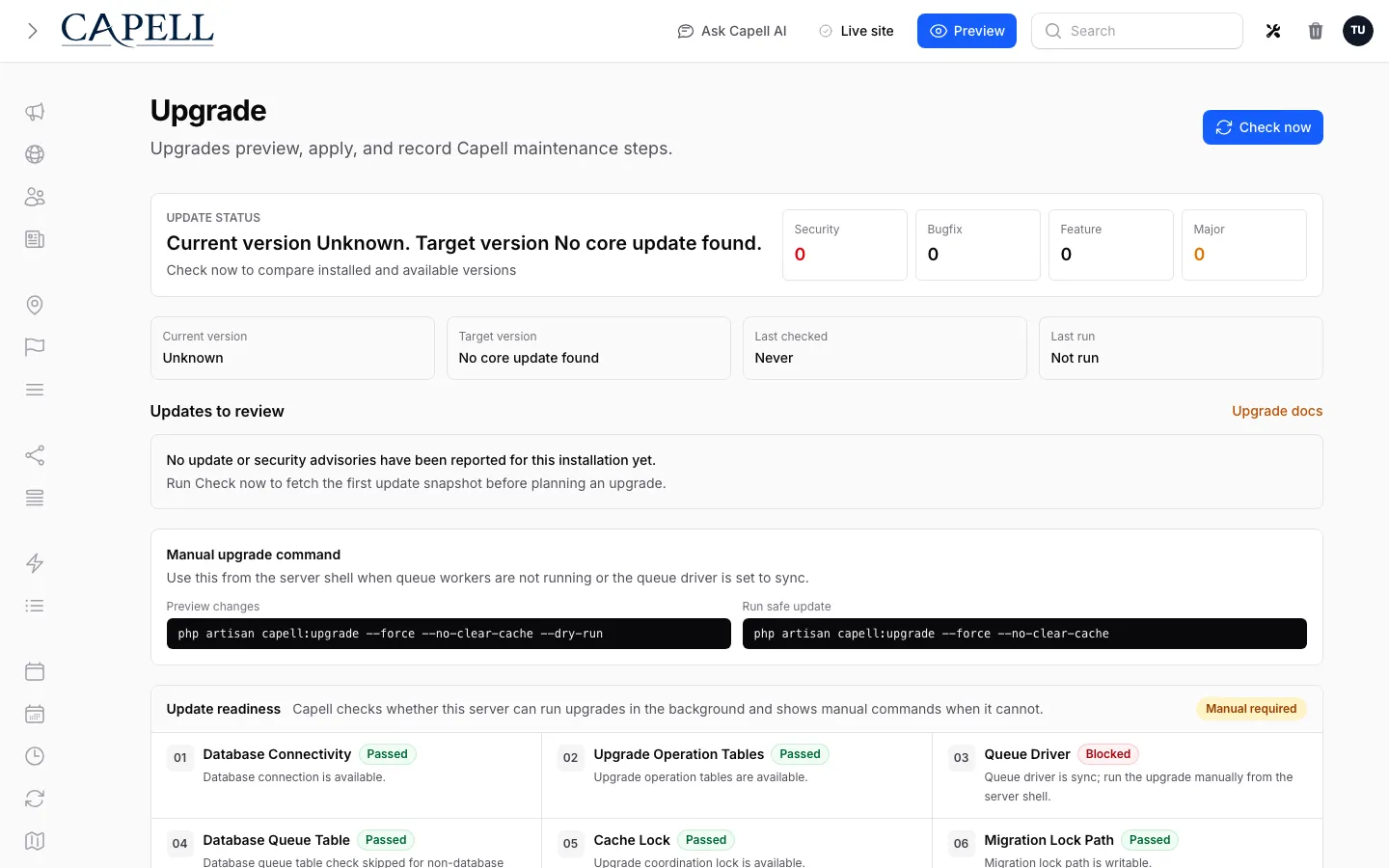Open the lightning bolt icon in the sidebar
The width and height of the screenshot is (1389, 868).
(35, 563)
